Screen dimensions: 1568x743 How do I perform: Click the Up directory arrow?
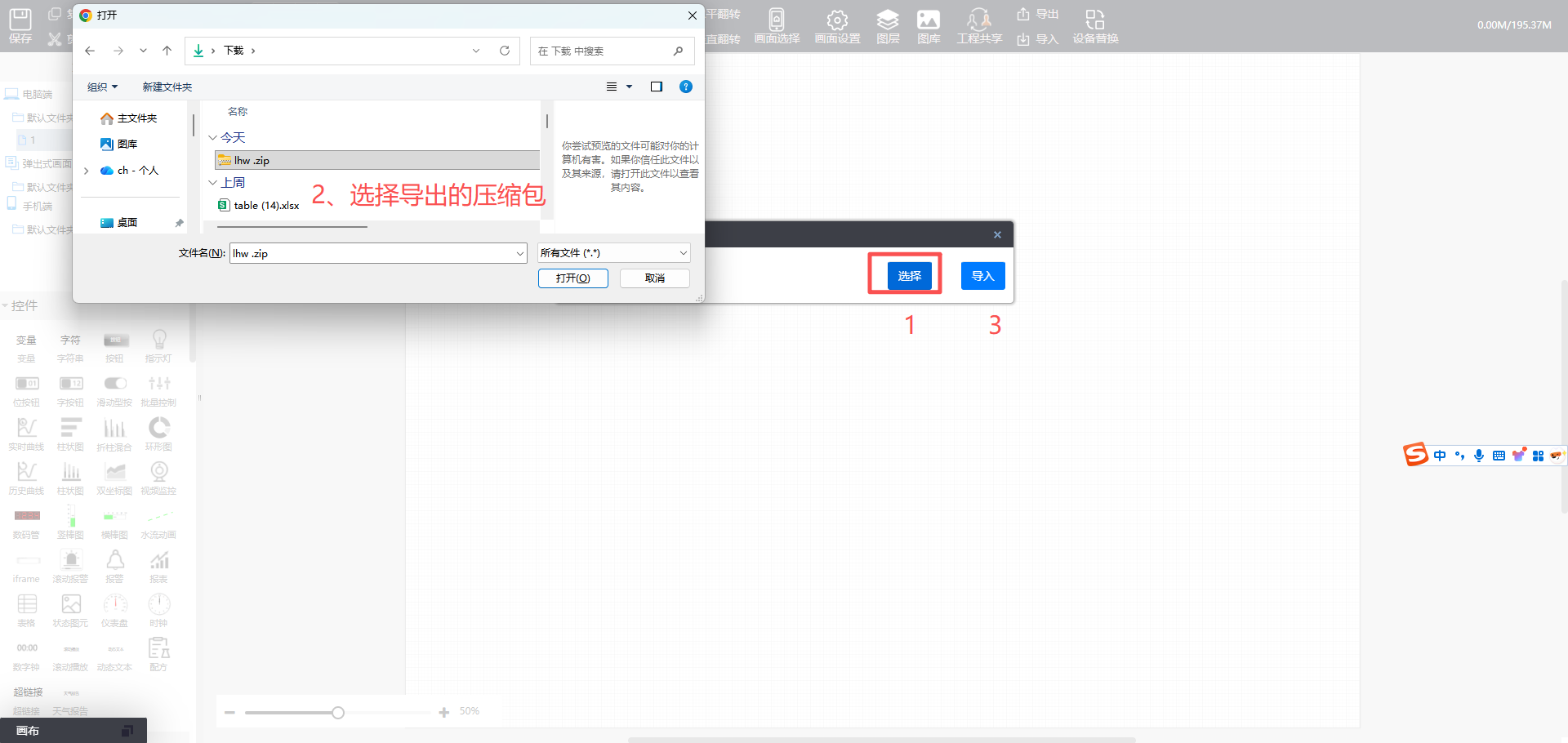(x=167, y=51)
